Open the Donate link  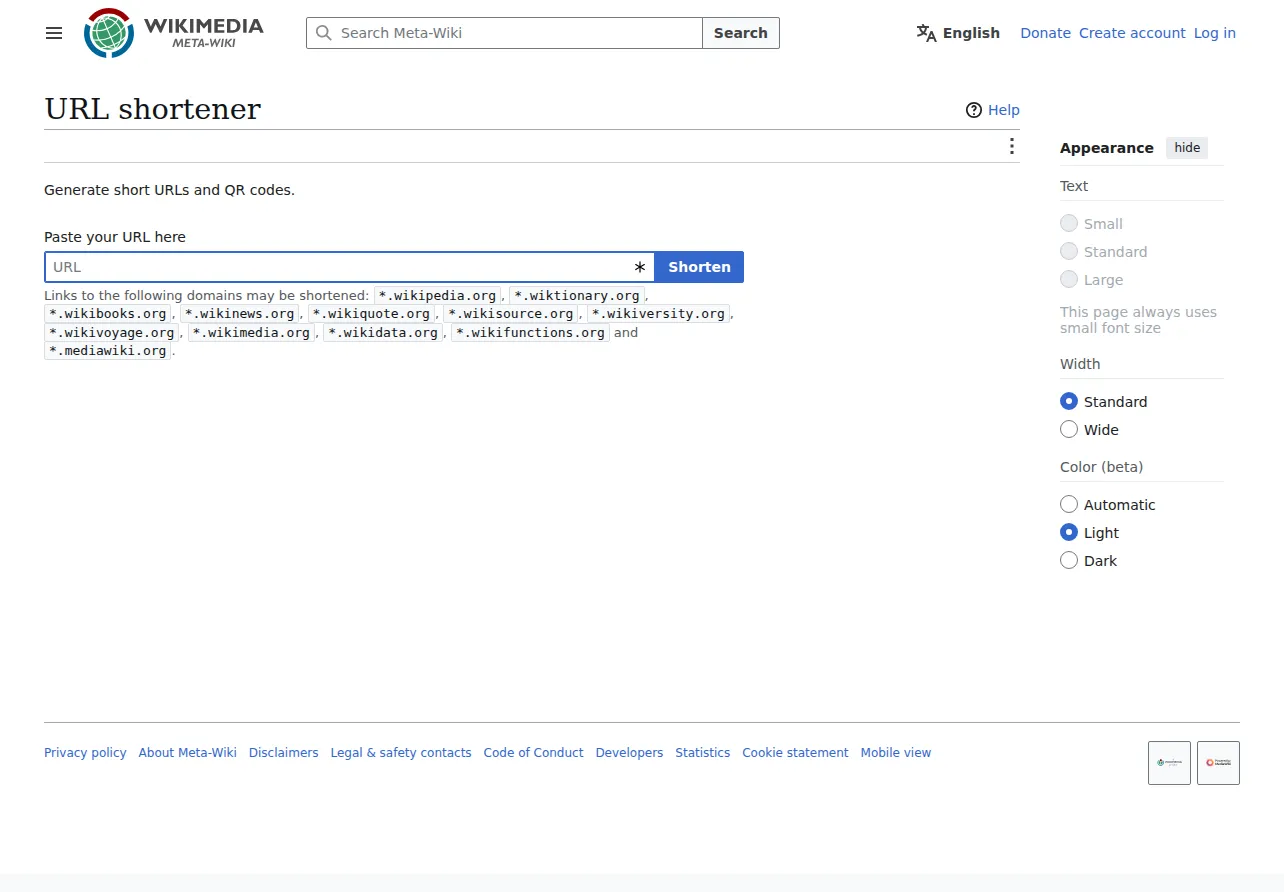1045,33
